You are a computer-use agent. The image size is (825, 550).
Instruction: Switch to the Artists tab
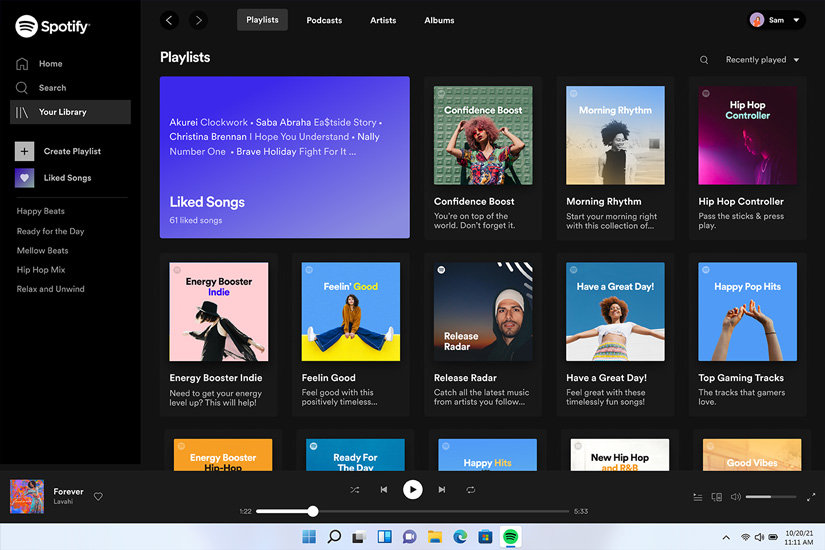[x=383, y=21]
